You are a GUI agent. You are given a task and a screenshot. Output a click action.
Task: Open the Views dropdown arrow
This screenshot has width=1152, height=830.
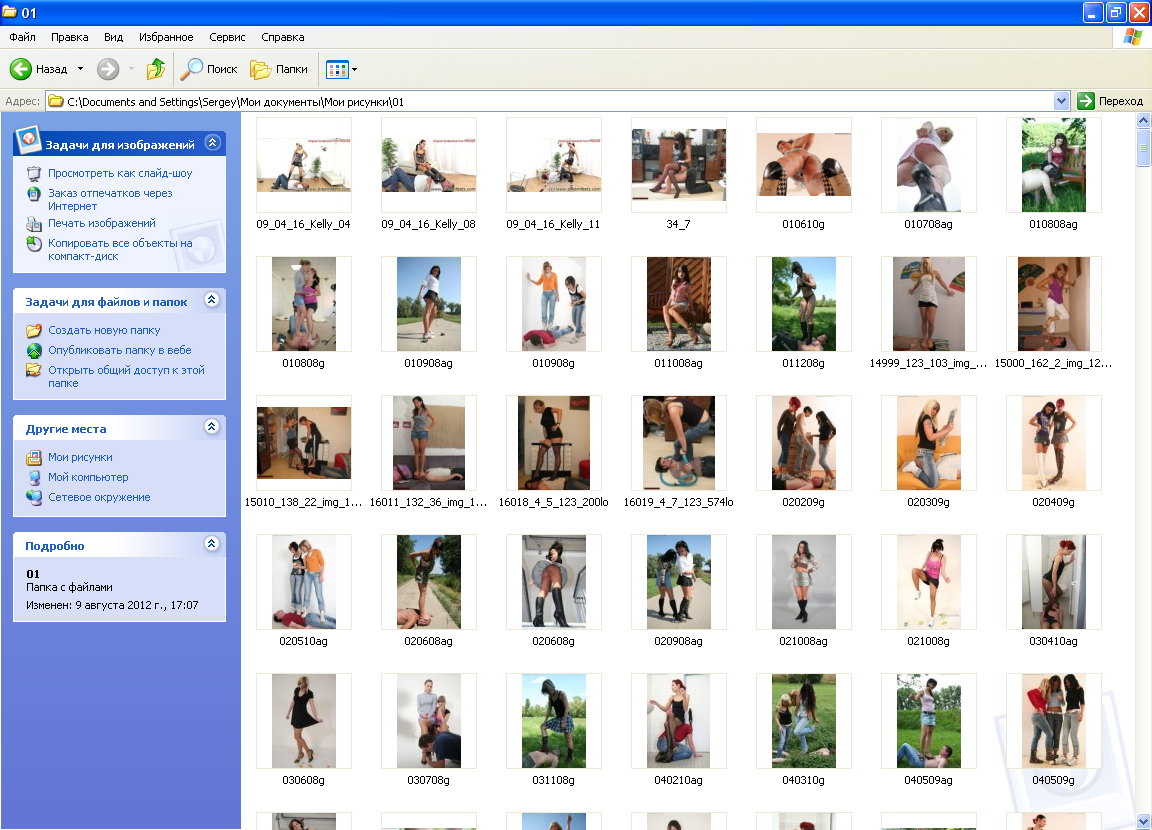pos(355,70)
